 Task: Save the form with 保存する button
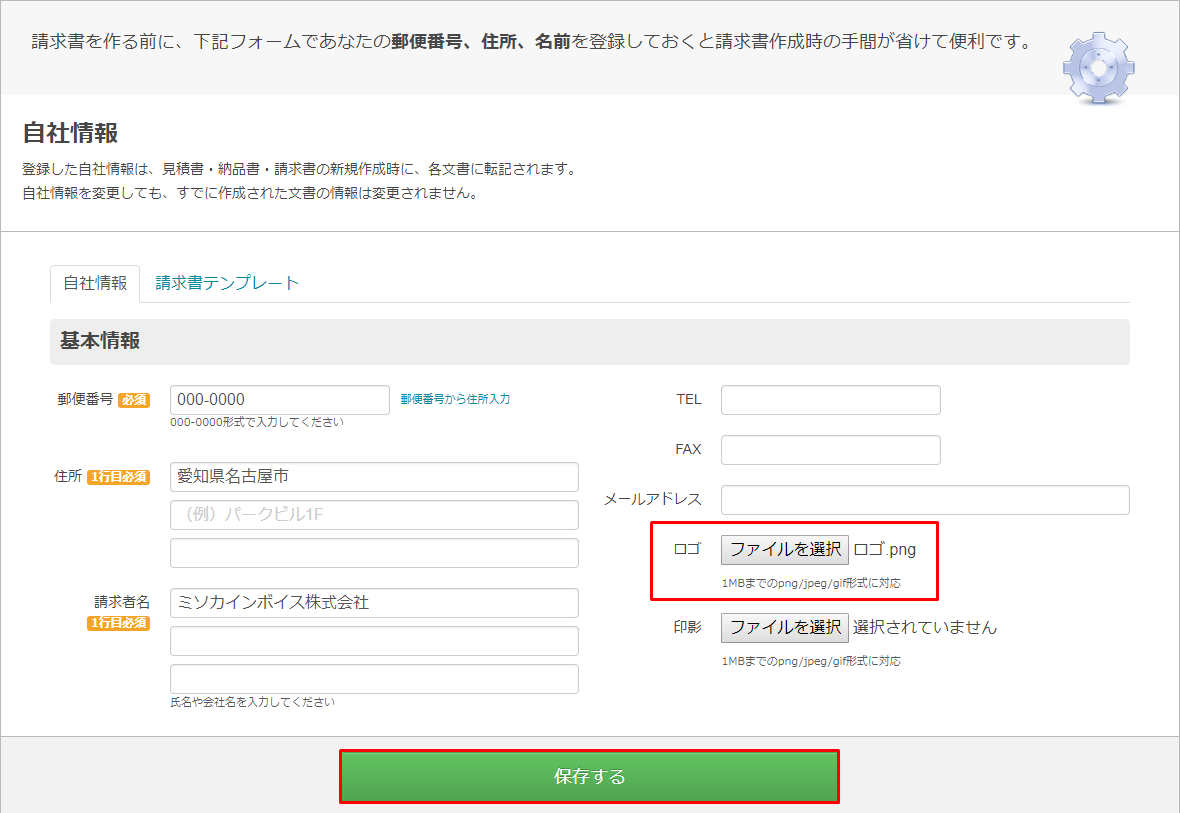[x=589, y=777]
